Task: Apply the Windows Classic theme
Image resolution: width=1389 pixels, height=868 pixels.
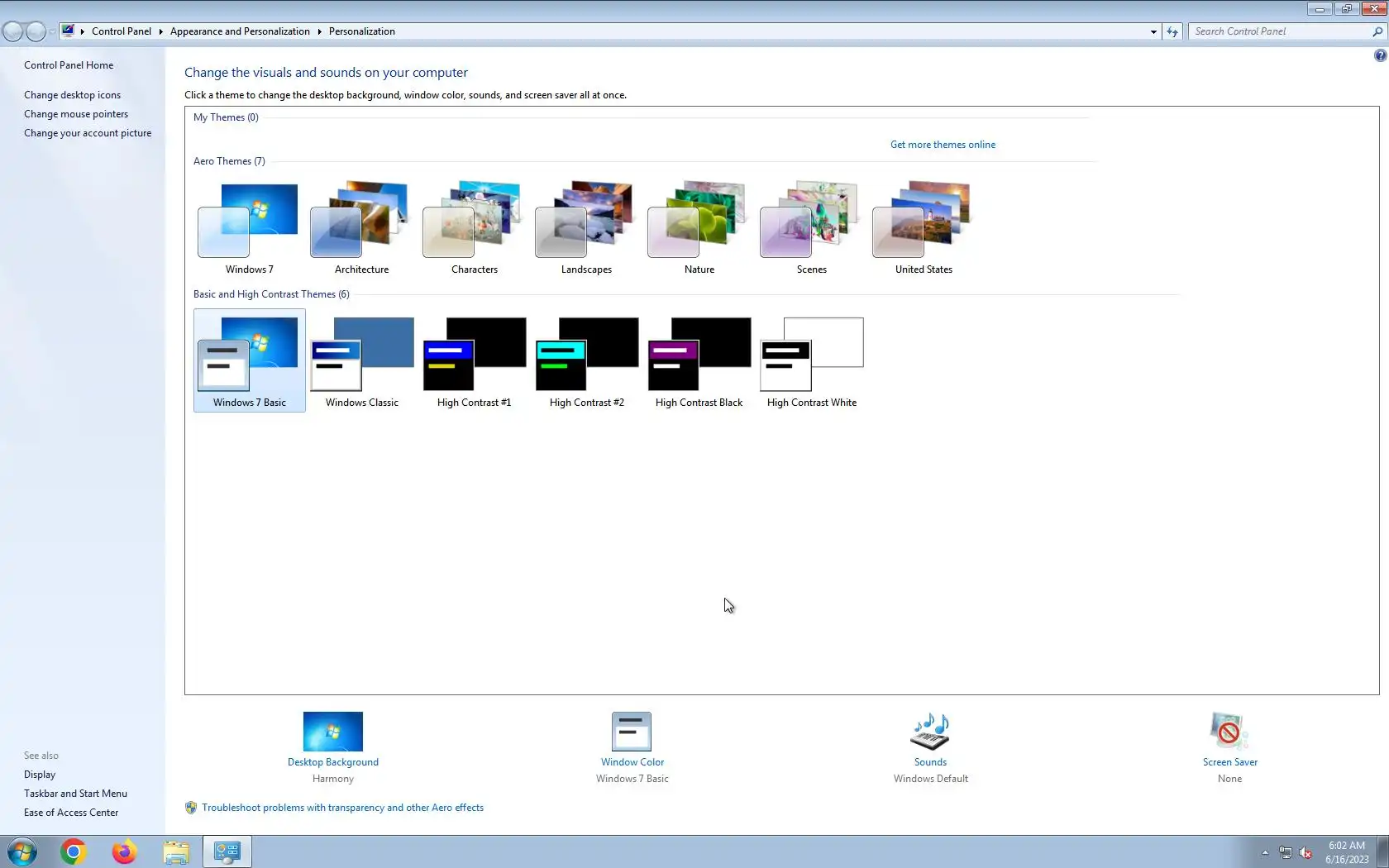Action: pyautogui.click(x=361, y=360)
